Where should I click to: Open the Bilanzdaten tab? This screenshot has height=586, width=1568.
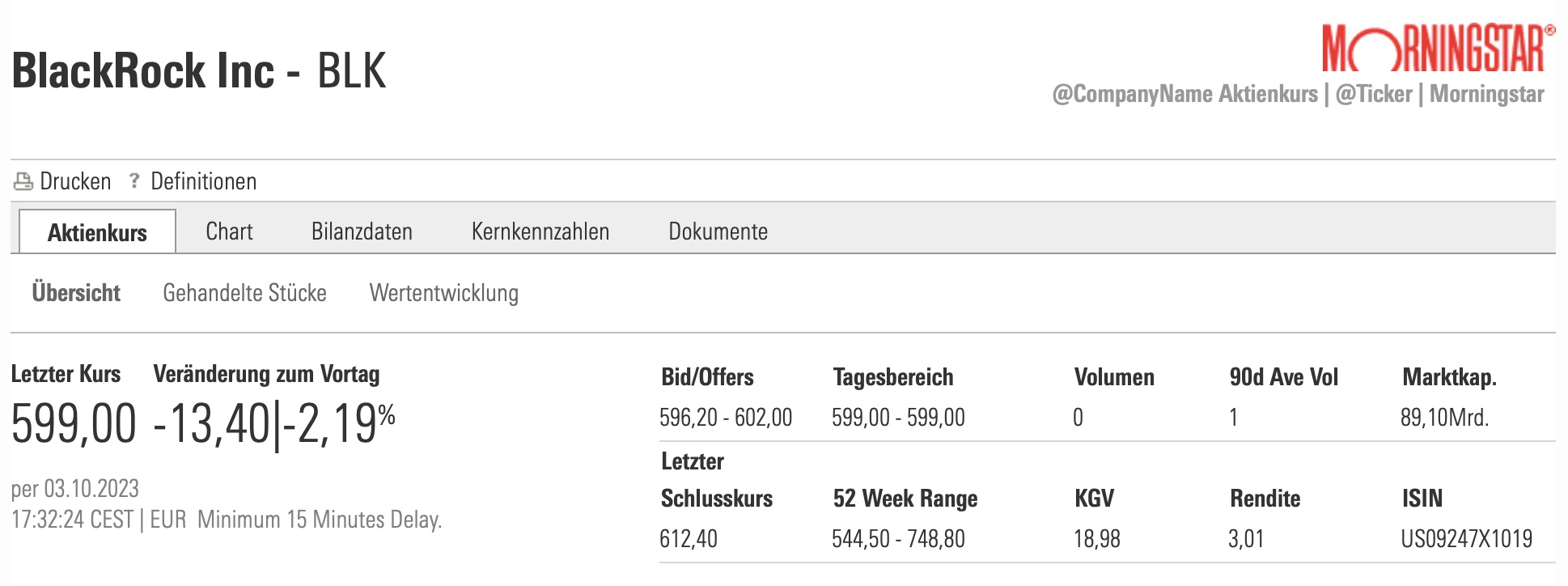(362, 231)
